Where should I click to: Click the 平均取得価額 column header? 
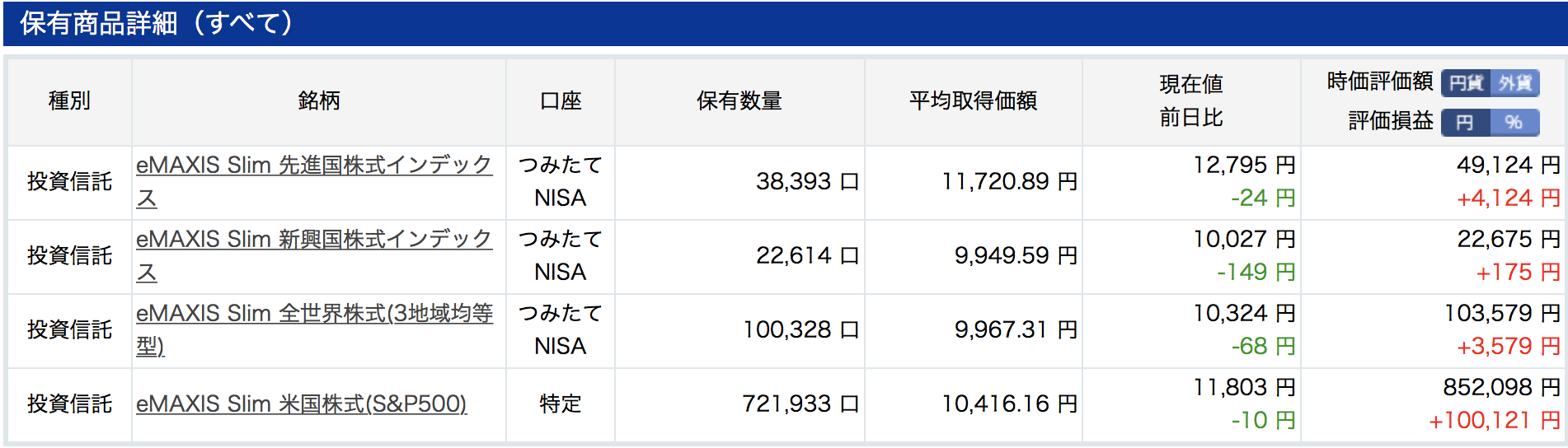click(x=973, y=101)
